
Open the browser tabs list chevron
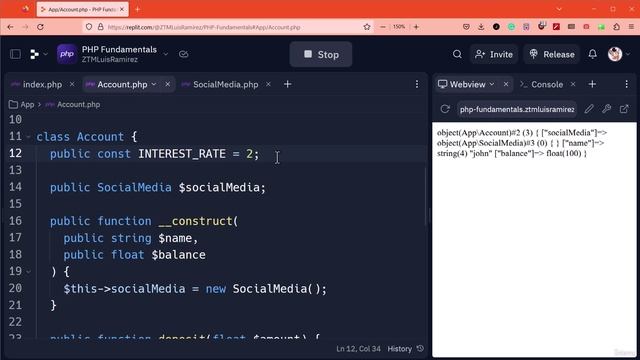pyautogui.click(x=559, y=9)
